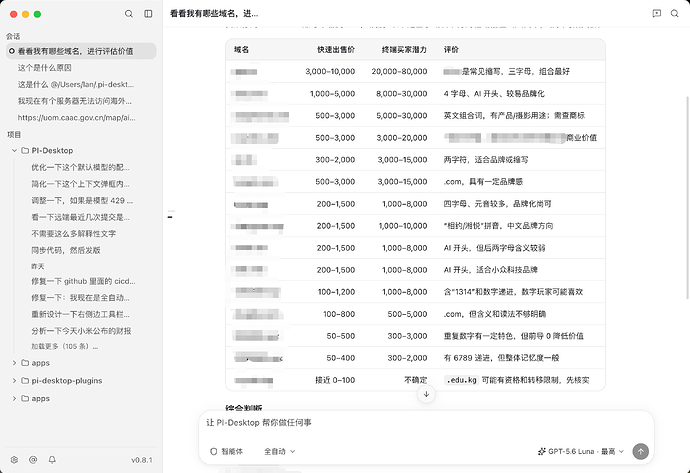Image resolution: width=690 pixels, height=473 pixels.
Task: Click the top-right search icon
Action: 675,14
